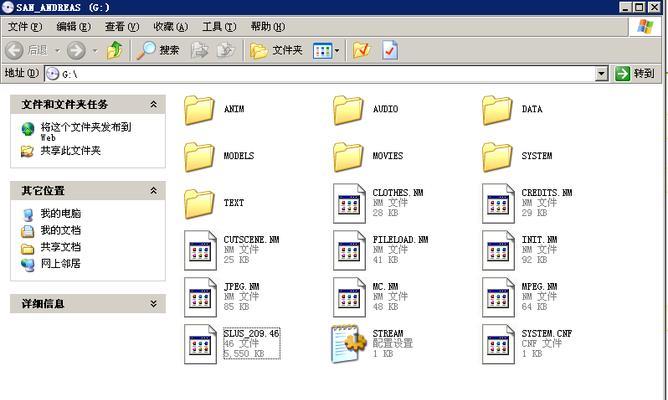Select the CREDITS.NM file icon
The image size is (668, 400).
tap(498, 204)
